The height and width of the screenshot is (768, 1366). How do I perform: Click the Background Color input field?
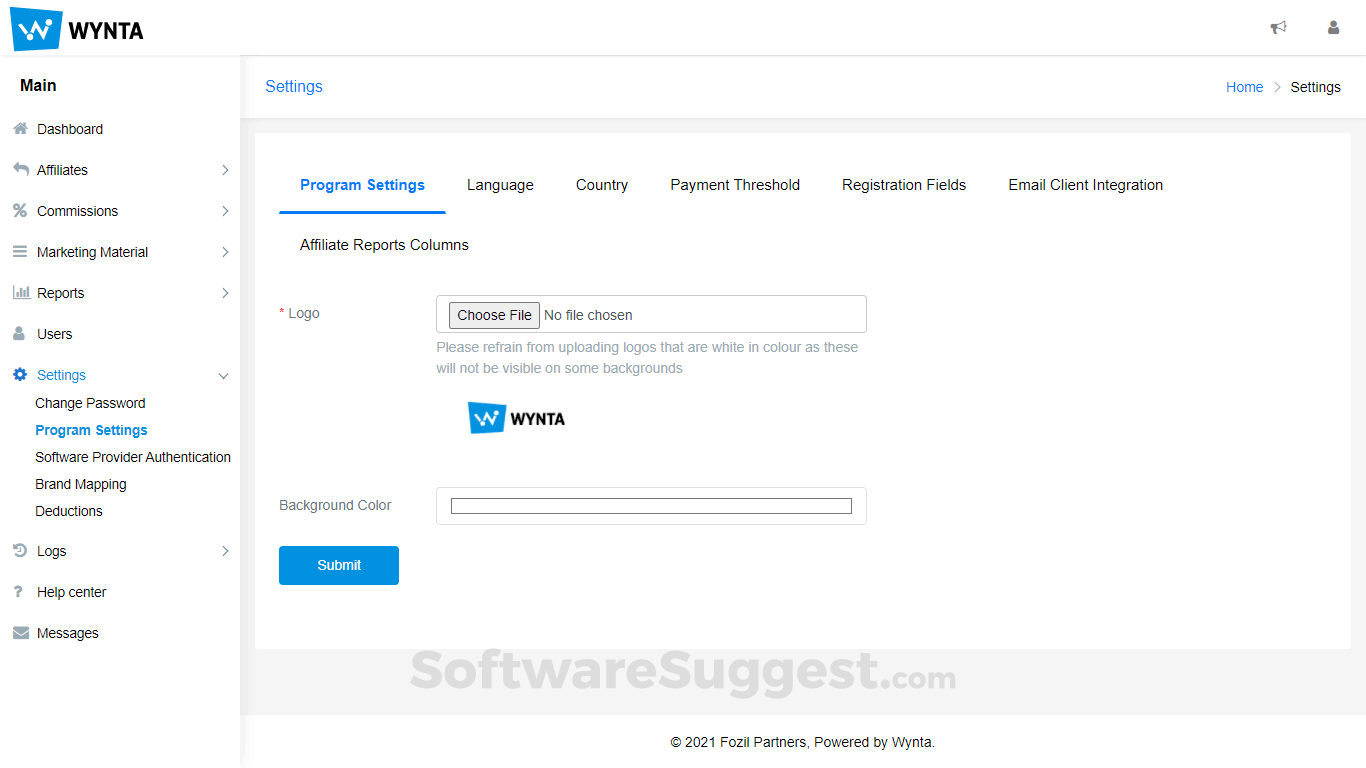[x=650, y=506]
